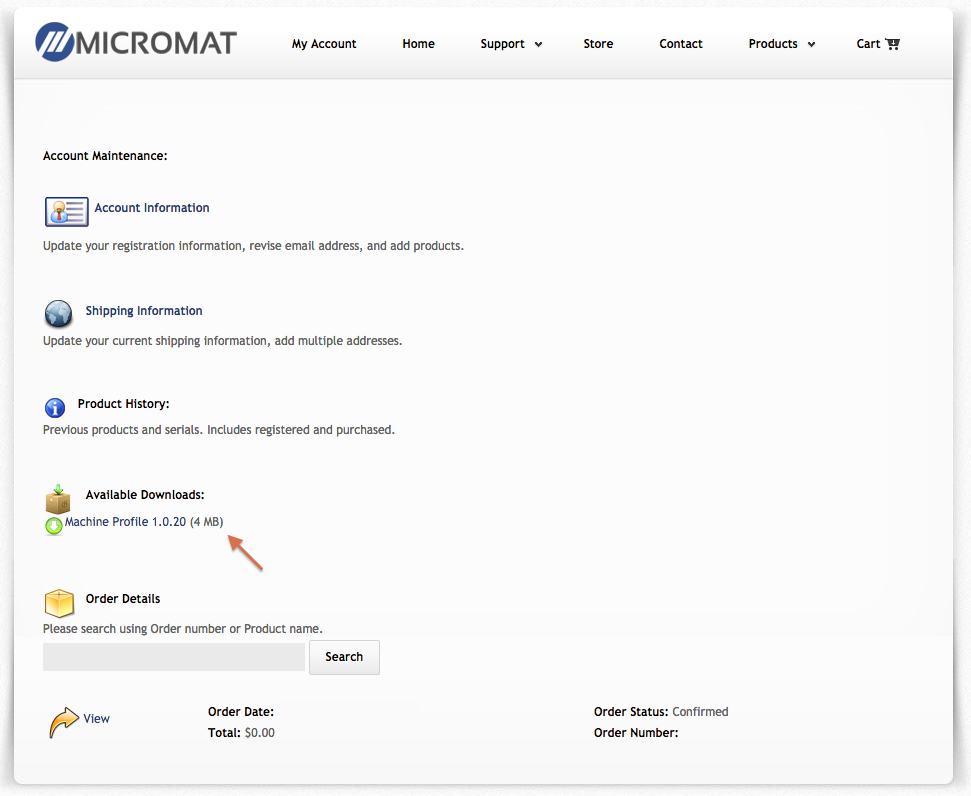Click the Available Downloads box icon

point(58,499)
